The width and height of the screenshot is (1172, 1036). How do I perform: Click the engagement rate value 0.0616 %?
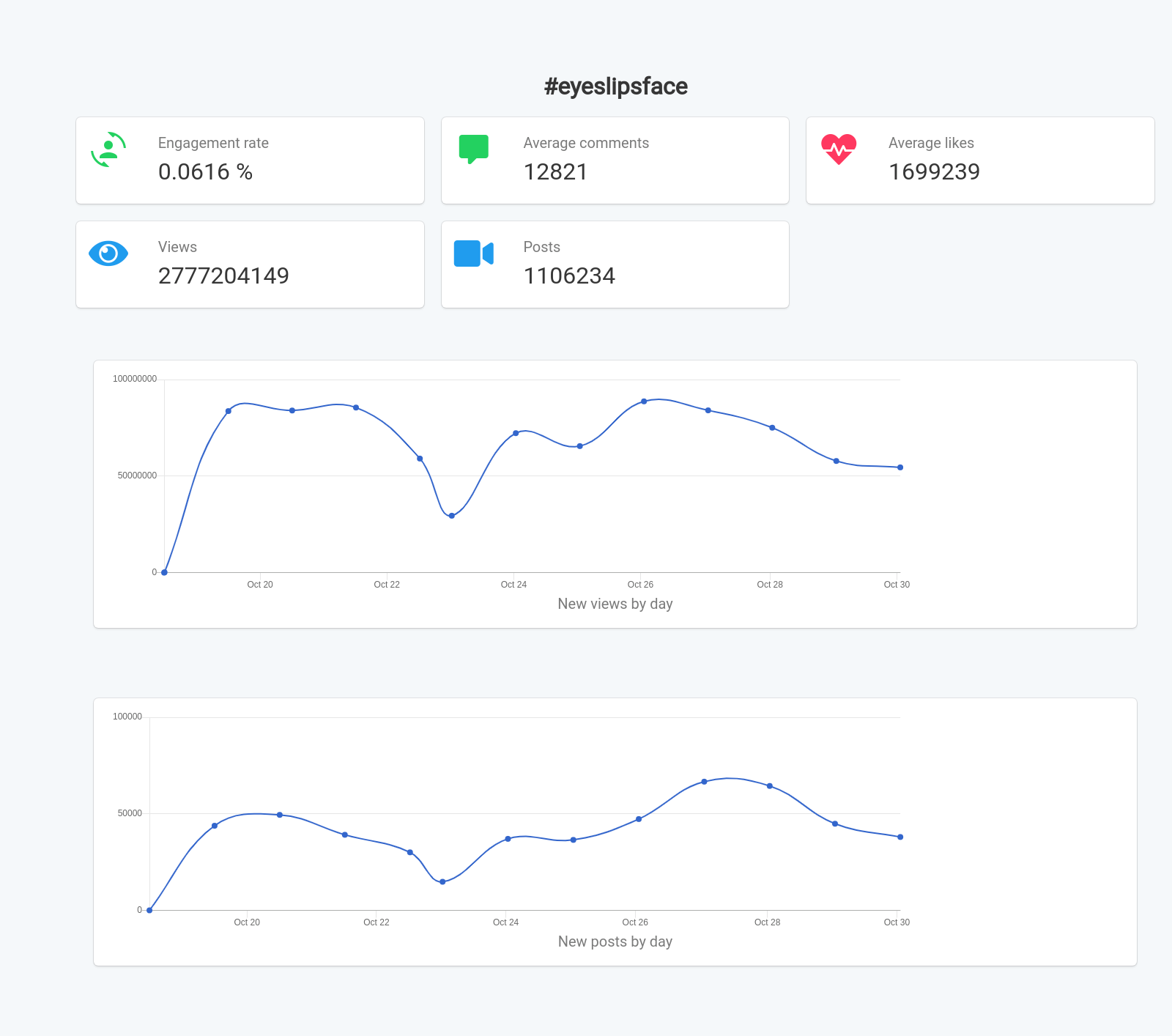(205, 171)
